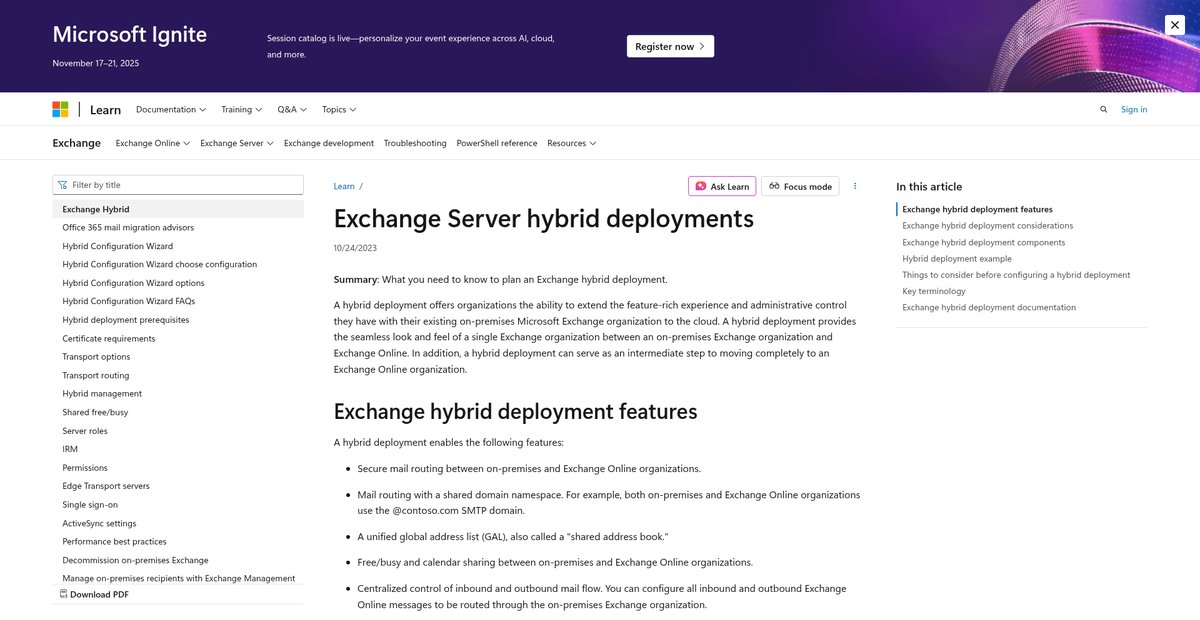Jump to Exchange hybrid deployment features section

point(977,209)
